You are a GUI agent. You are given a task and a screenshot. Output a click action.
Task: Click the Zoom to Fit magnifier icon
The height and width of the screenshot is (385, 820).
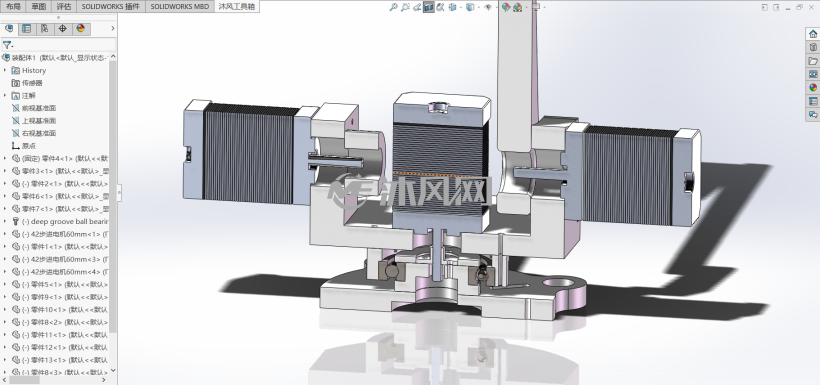(x=393, y=7)
